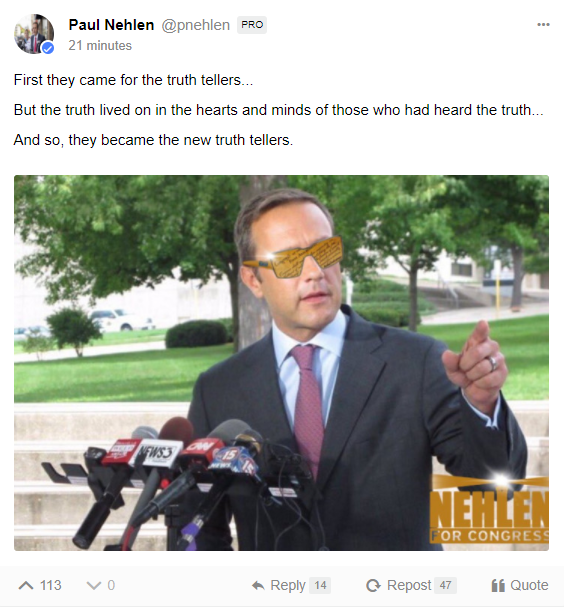Click the Repost label text
The height and width of the screenshot is (607, 564).
click(x=409, y=585)
